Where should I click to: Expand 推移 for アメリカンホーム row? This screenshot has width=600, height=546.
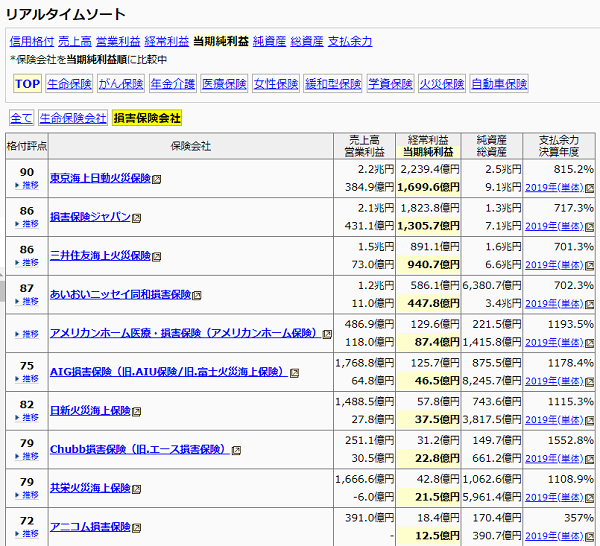point(27,334)
